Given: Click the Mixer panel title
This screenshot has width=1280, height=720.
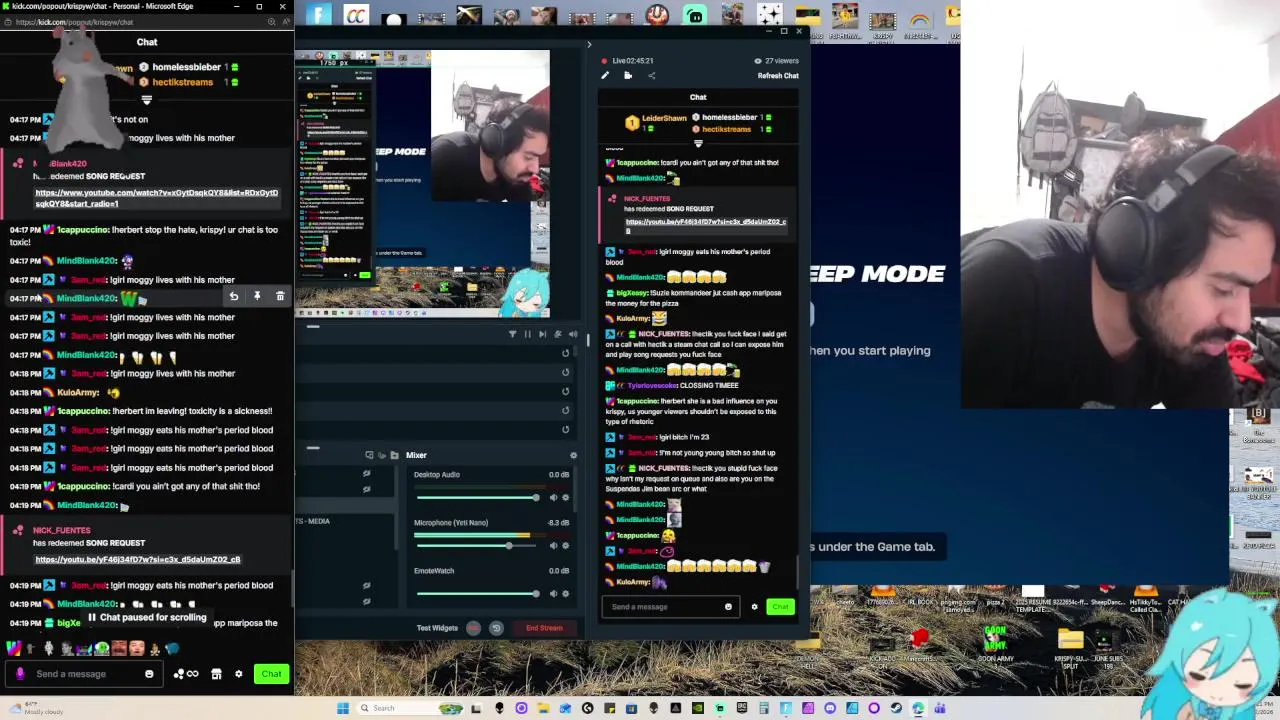Looking at the screenshot, I should [x=416, y=455].
